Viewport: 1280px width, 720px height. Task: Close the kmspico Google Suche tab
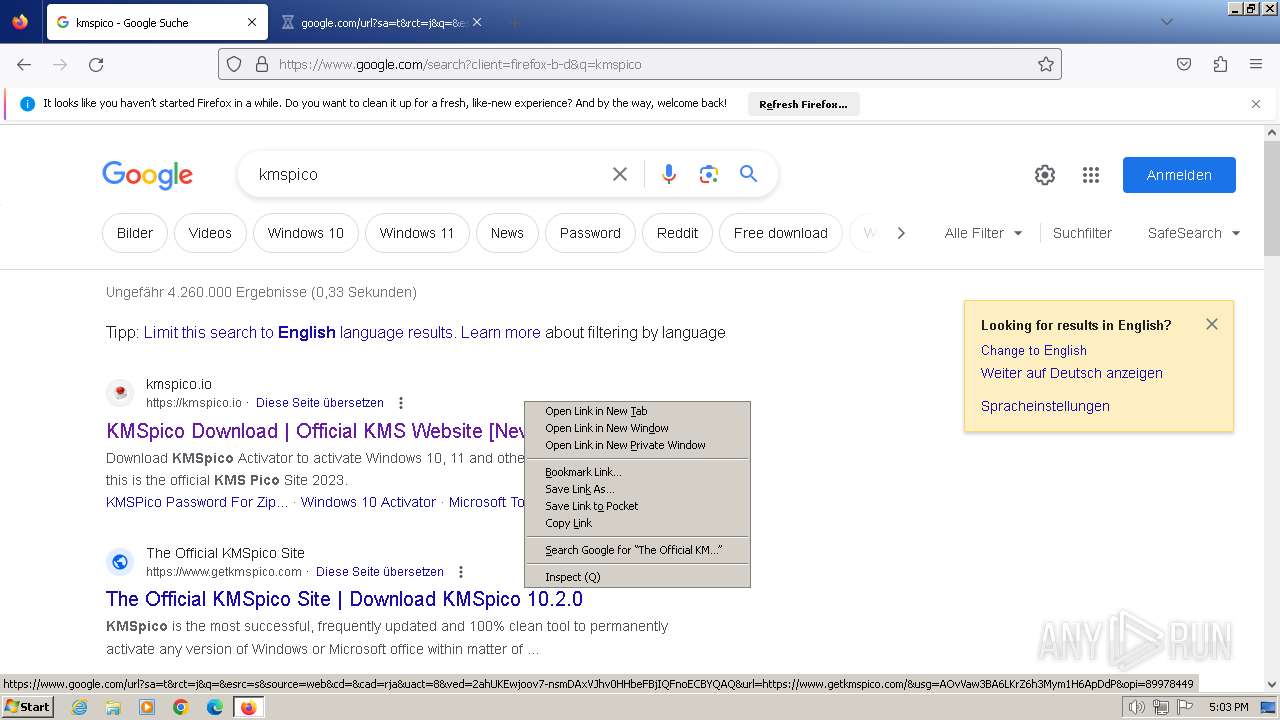[x=252, y=22]
